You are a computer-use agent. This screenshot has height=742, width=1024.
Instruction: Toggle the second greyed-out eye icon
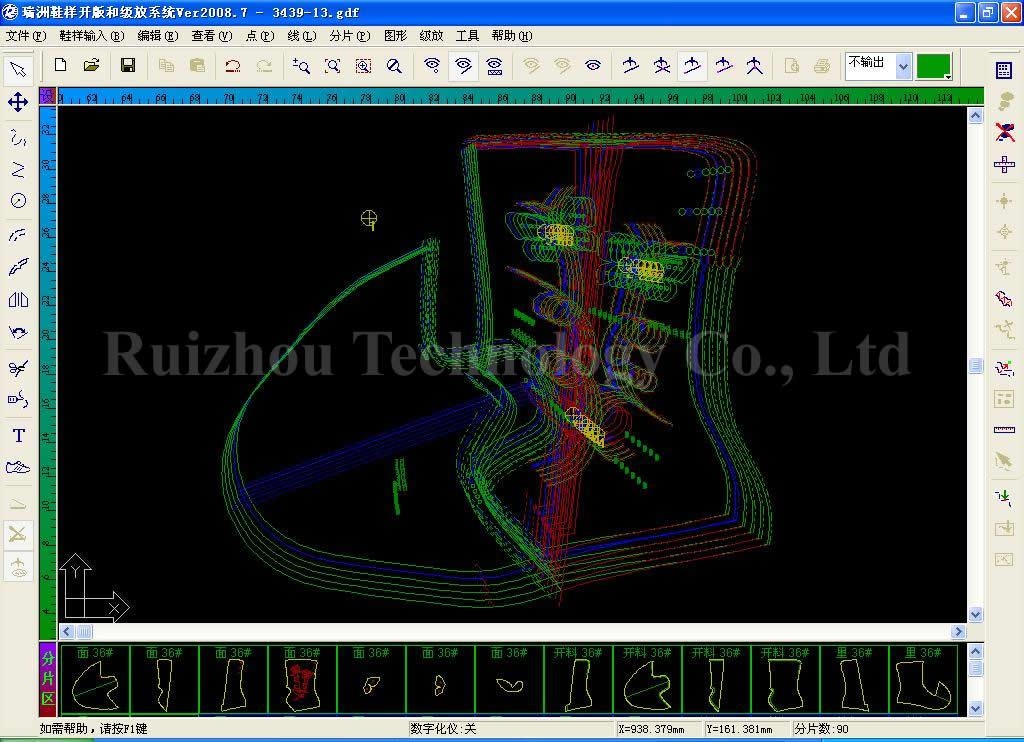coord(562,65)
